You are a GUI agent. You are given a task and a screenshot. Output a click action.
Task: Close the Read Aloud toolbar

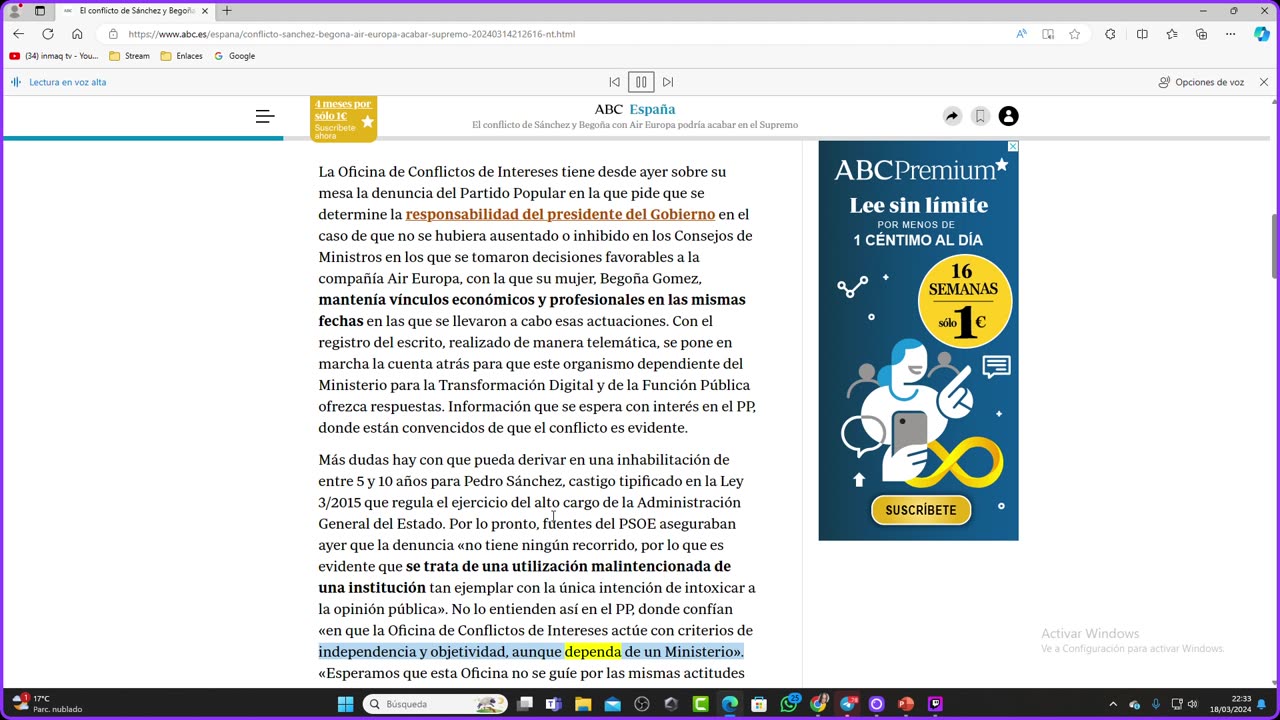click(1263, 82)
